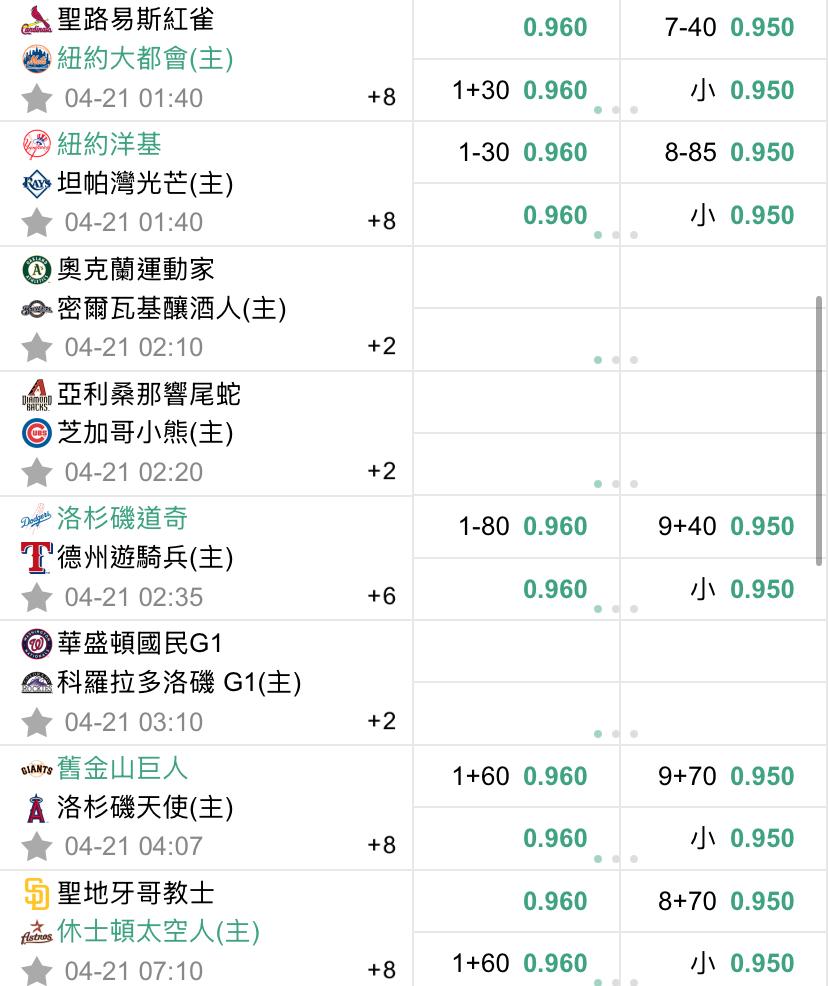Favorite the 04-21 02:10 Athletics game star
The image size is (828, 986).
[37, 347]
